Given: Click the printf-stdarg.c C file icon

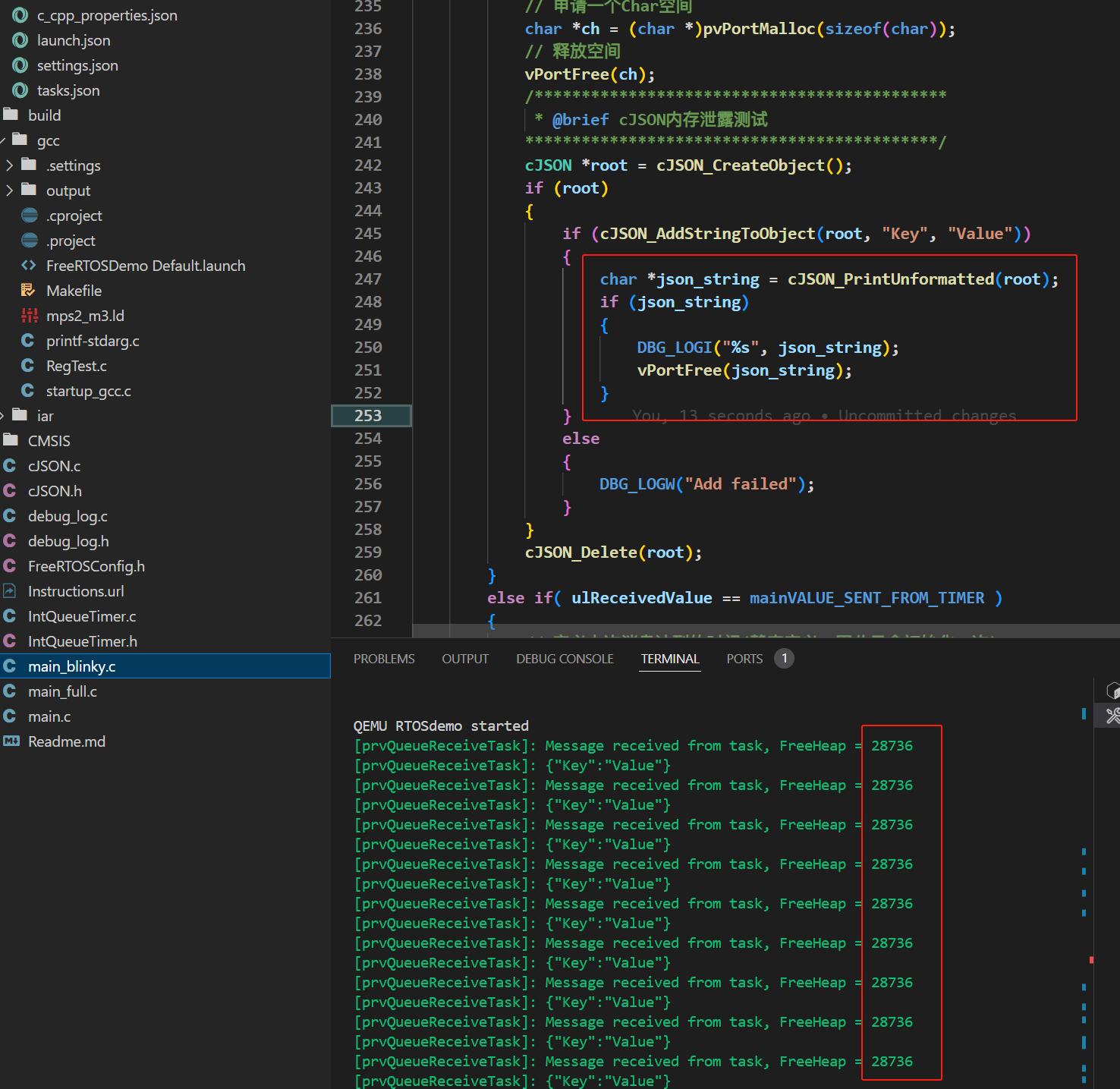Looking at the screenshot, I should tap(28, 341).
